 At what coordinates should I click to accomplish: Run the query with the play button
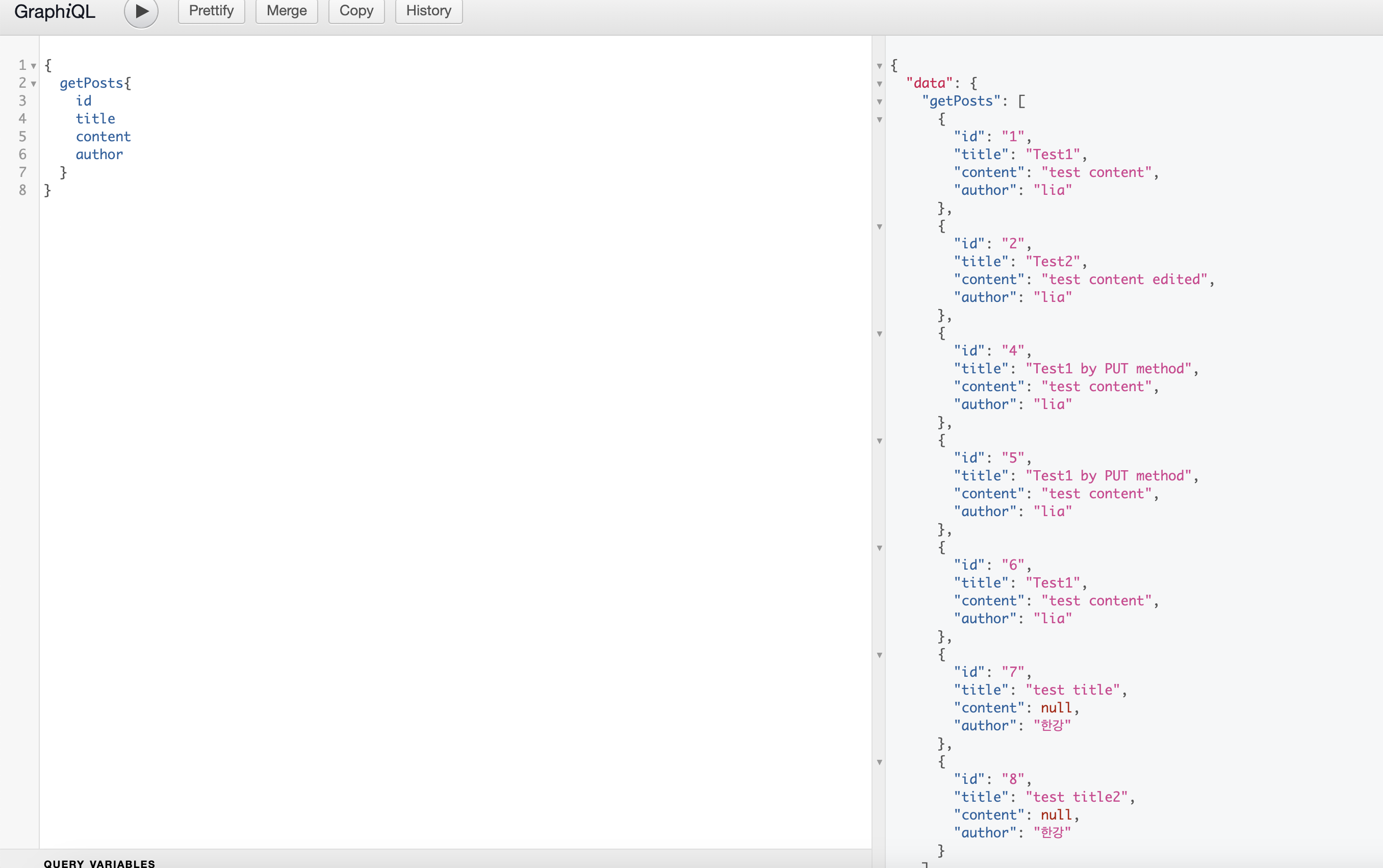tap(141, 12)
